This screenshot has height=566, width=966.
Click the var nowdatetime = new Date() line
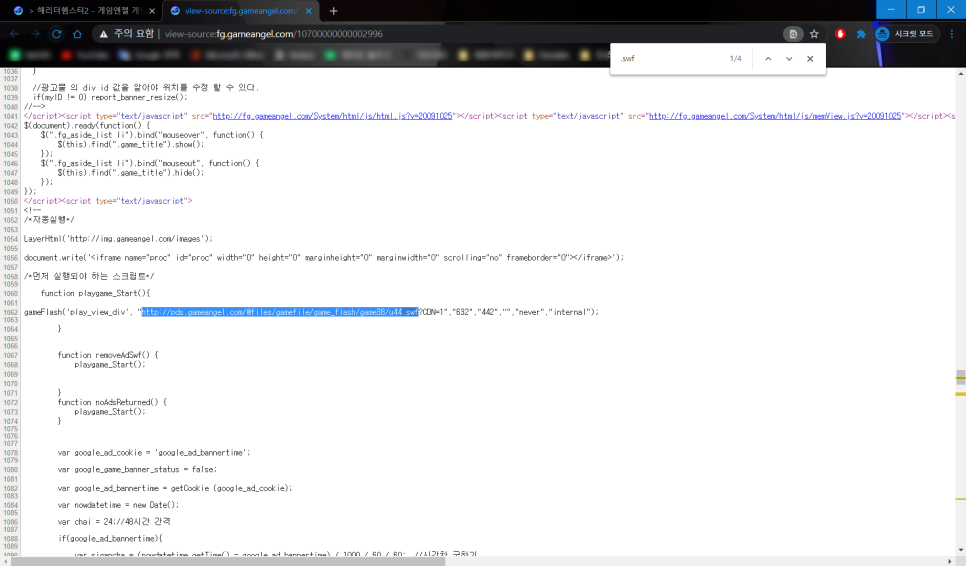coord(118,505)
